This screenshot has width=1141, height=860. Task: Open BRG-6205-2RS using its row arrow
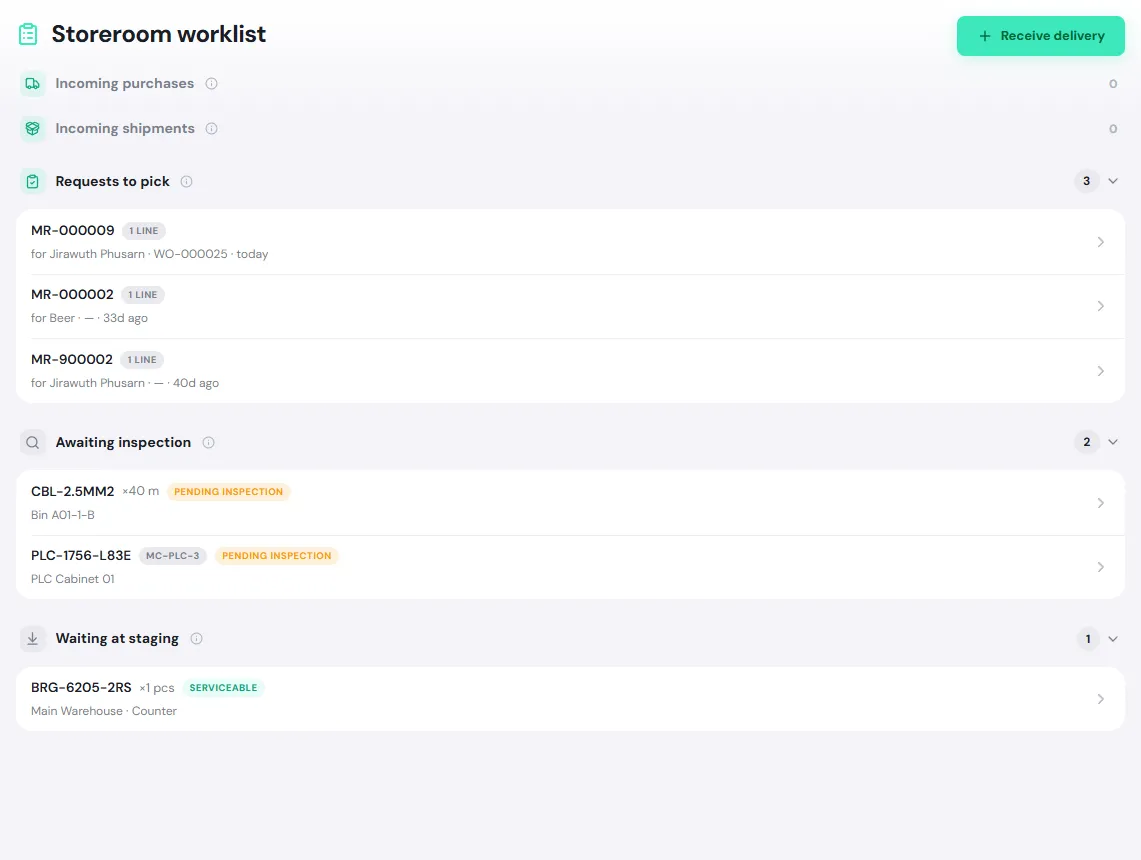[1100, 699]
